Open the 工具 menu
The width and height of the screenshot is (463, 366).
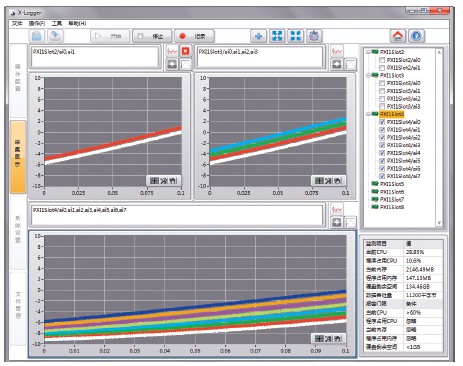[x=57, y=23]
